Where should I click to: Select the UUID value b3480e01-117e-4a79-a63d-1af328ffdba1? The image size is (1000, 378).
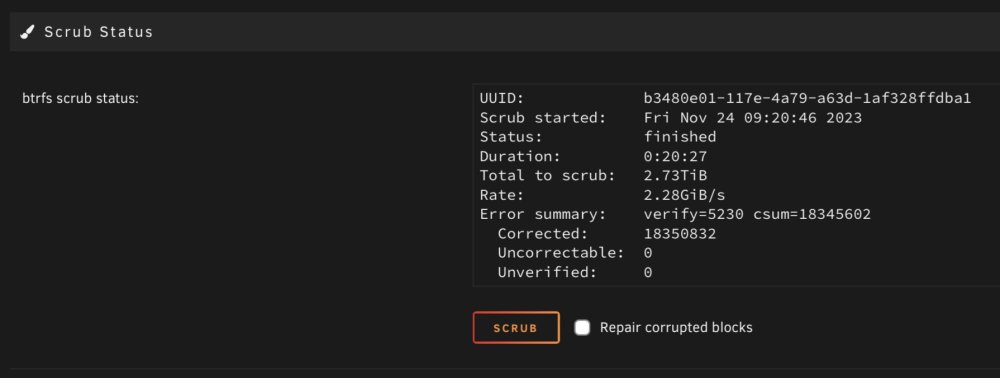click(807, 99)
